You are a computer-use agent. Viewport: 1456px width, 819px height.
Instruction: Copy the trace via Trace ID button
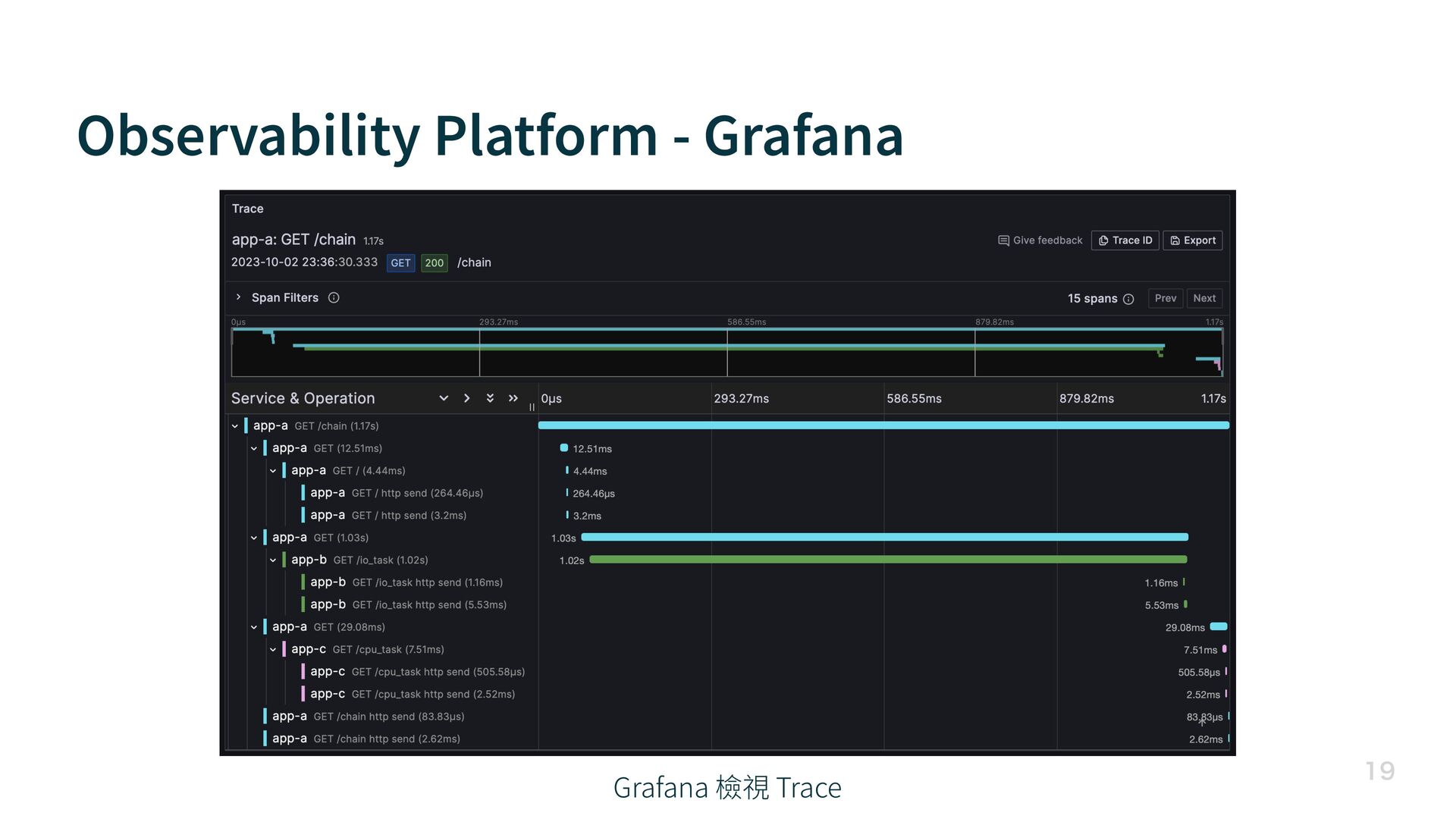[x=1125, y=240]
